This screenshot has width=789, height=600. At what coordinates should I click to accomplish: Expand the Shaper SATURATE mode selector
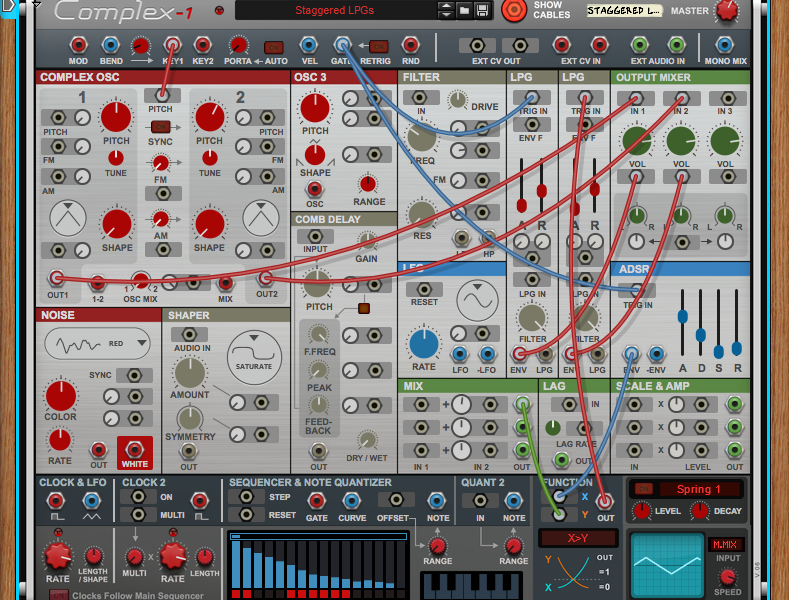click(254, 355)
